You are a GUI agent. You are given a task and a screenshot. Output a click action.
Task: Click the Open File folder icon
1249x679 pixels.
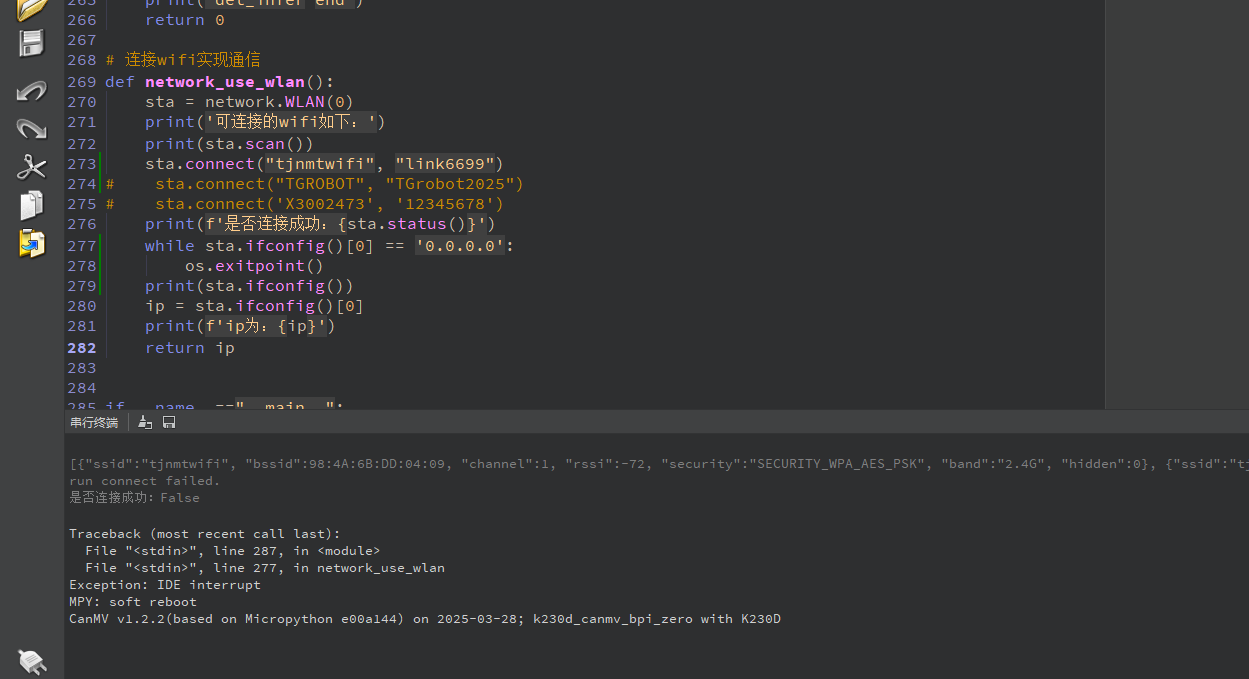pyautogui.click(x=32, y=9)
